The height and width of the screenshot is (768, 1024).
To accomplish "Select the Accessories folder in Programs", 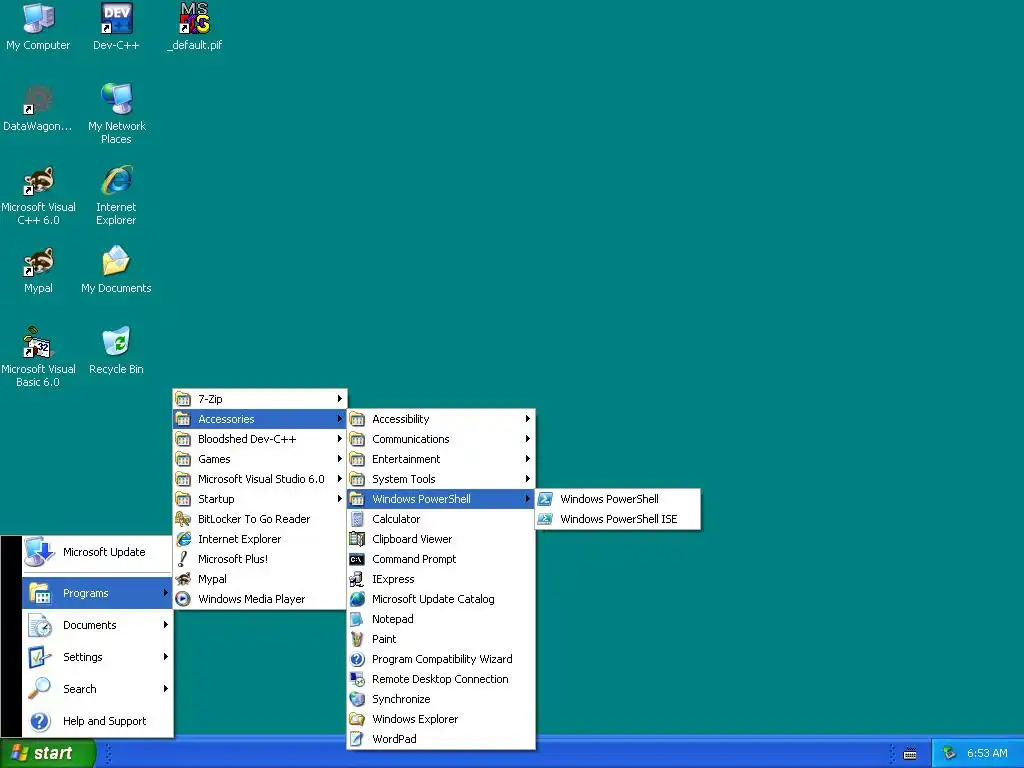I will (x=259, y=419).
